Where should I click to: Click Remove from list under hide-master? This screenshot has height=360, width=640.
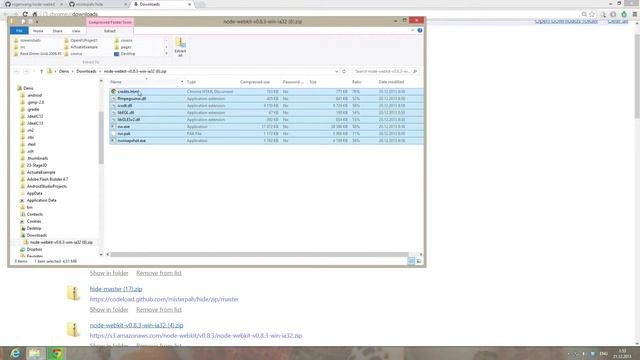[x=159, y=310]
